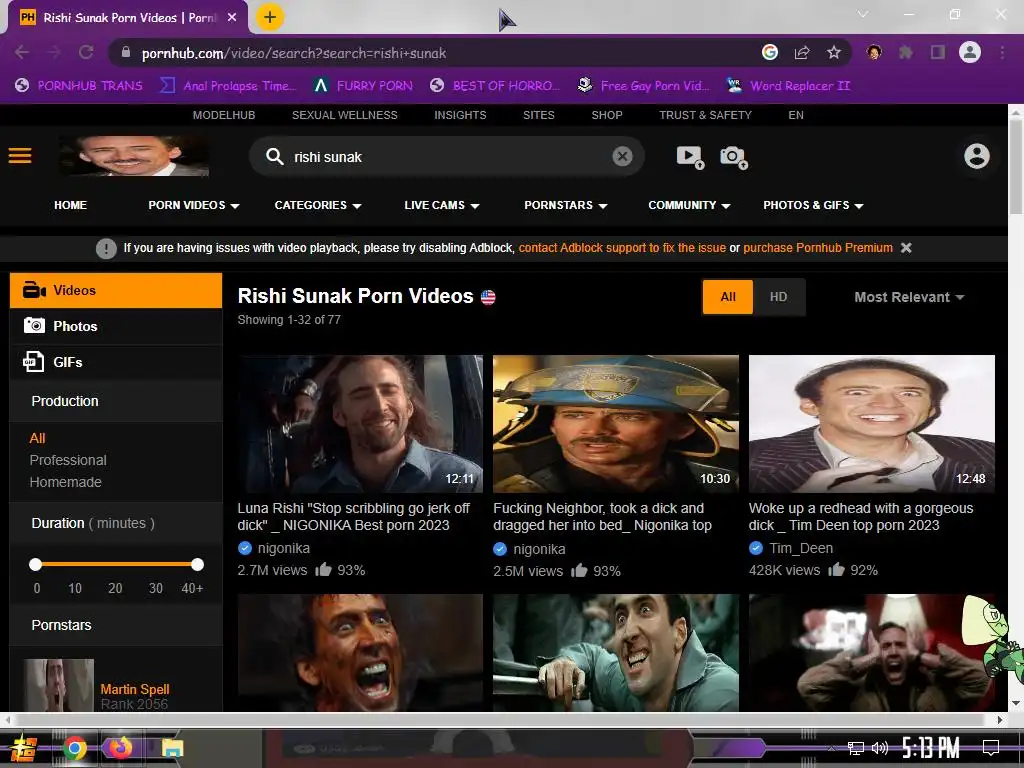Open Word Replacer II bookmark

click(x=788, y=86)
